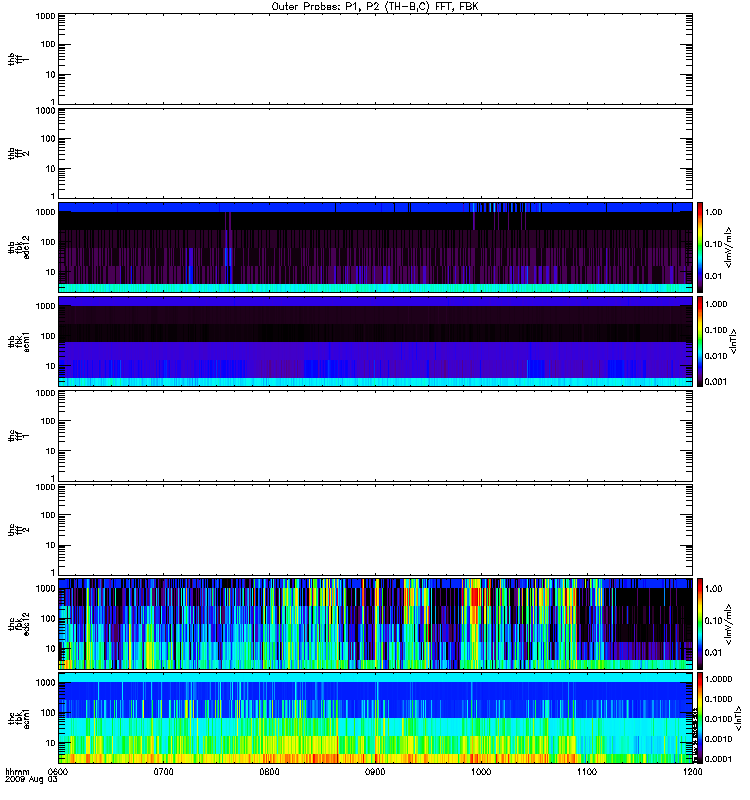The width and height of the screenshot is (750, 800).
Task: Click inside the thc fbk edc12 spectrogram
Action: point(376,623)
